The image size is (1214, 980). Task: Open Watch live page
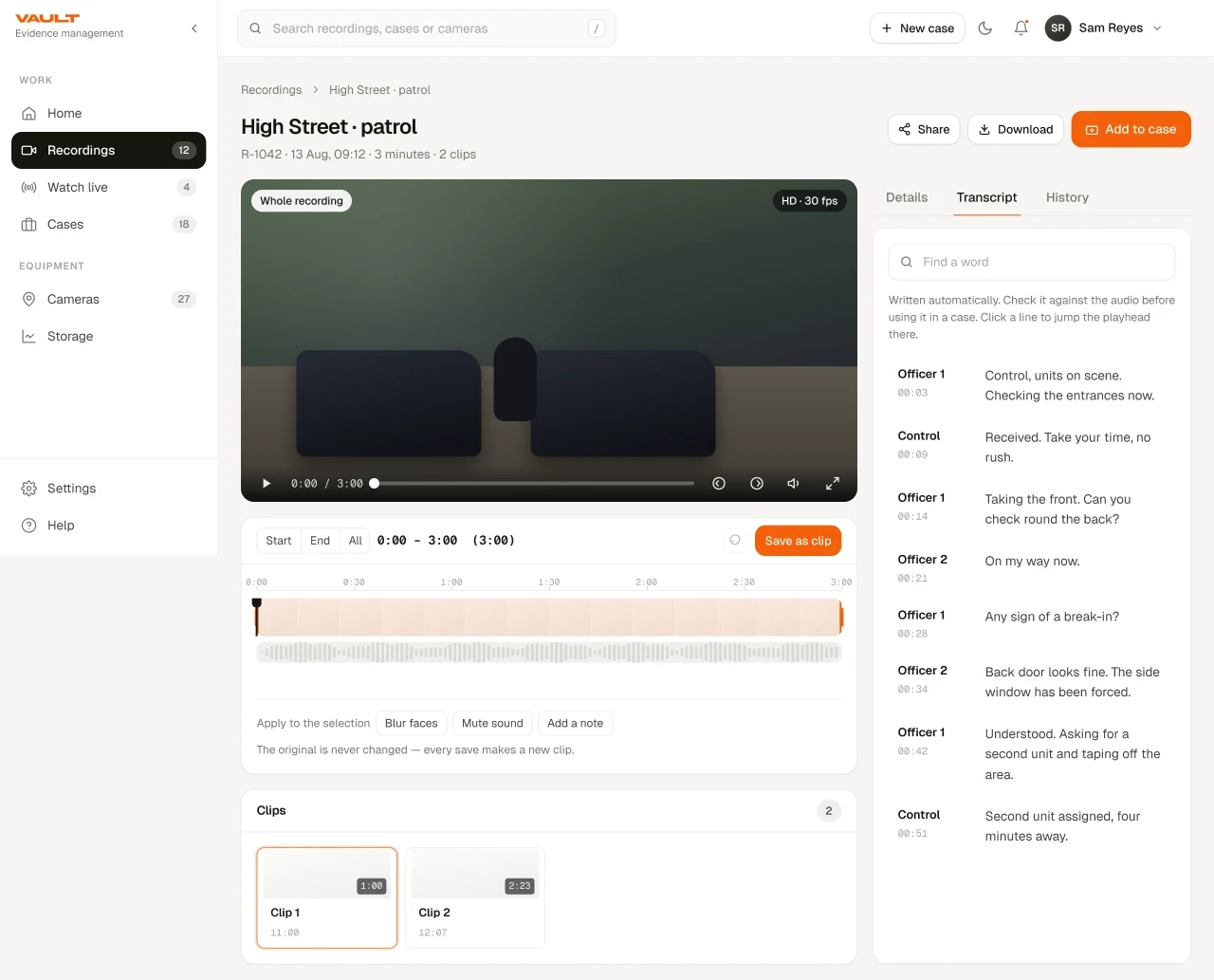[x=108, y=187]
